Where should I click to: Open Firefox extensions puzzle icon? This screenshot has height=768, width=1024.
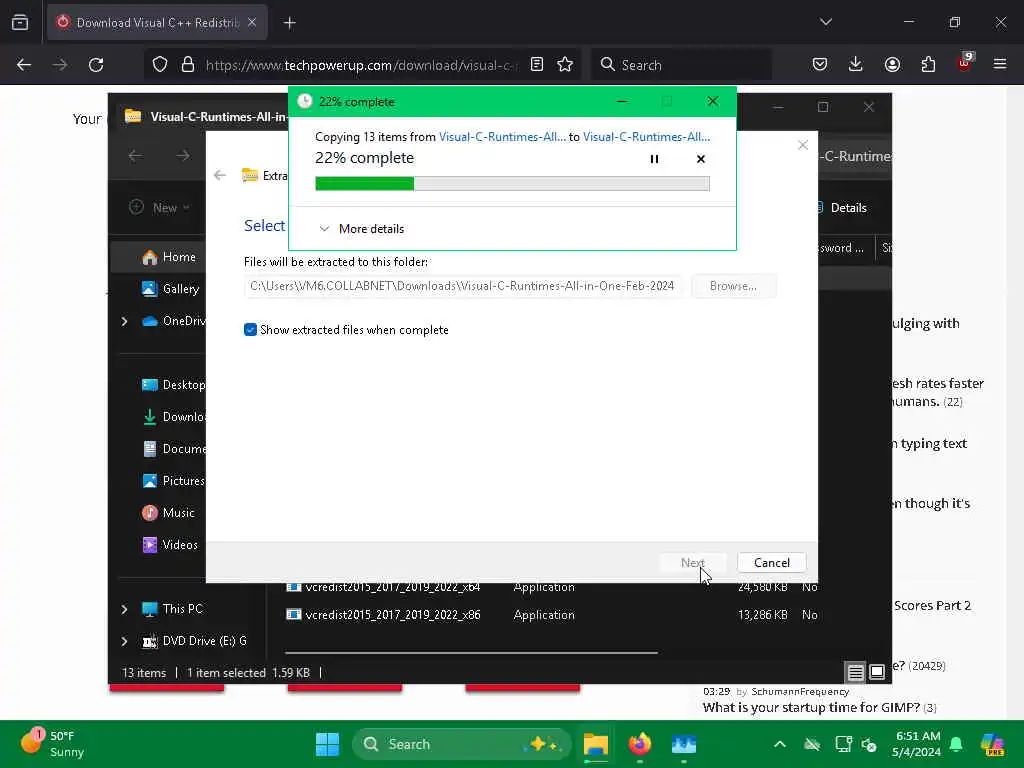click(x=928, y=64)
